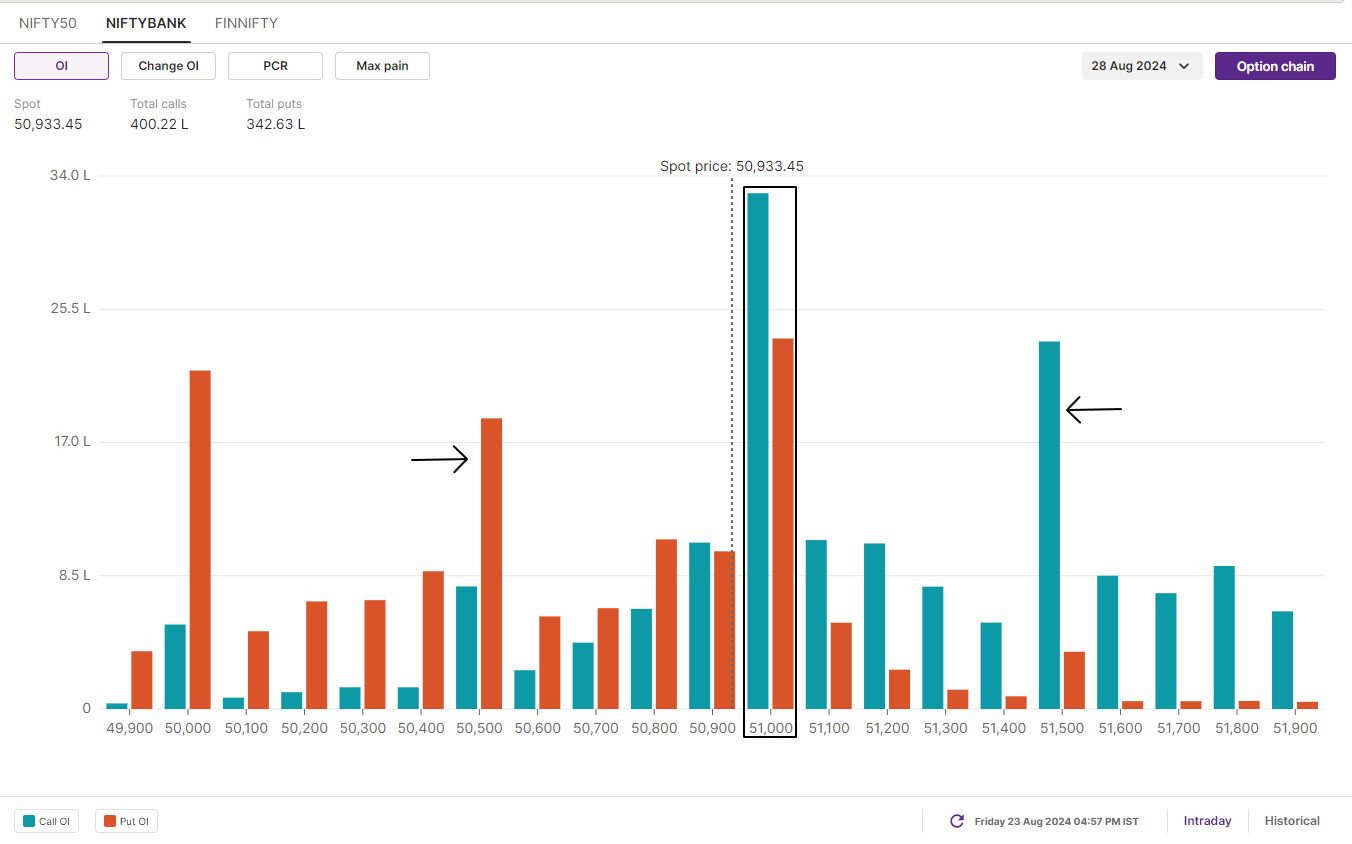The image size is (1352, 844).
Task: Click the 50,500 call OI bar
Action: 466,648
